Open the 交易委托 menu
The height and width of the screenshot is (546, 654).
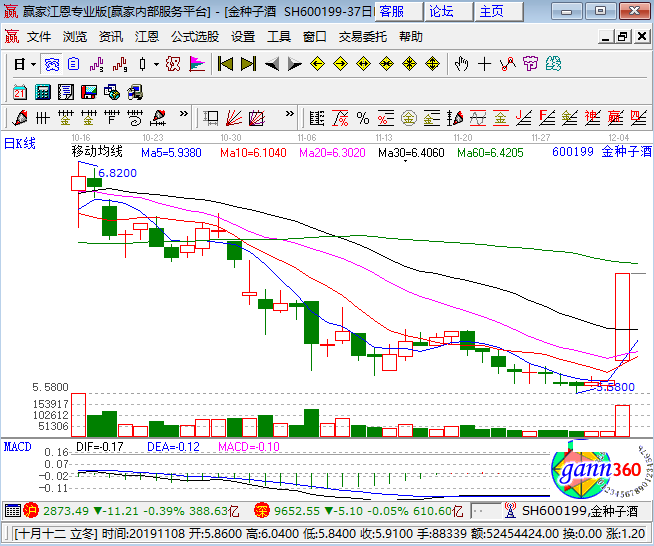tap(363, 37)
